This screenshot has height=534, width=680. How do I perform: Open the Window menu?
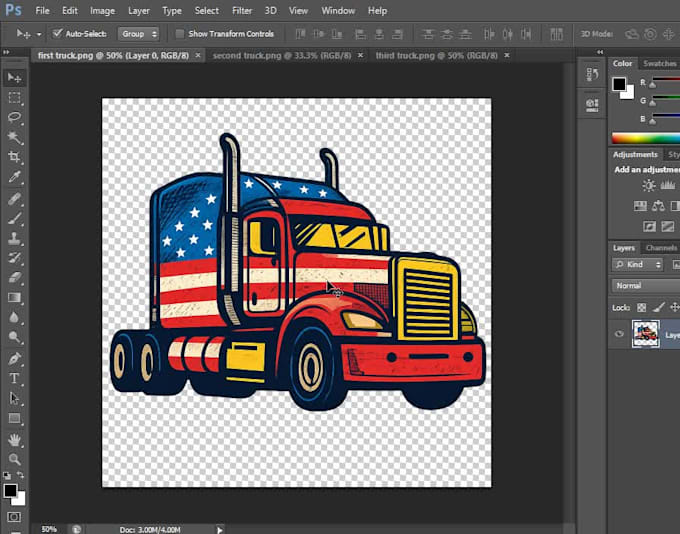click(x=338, y=11)
